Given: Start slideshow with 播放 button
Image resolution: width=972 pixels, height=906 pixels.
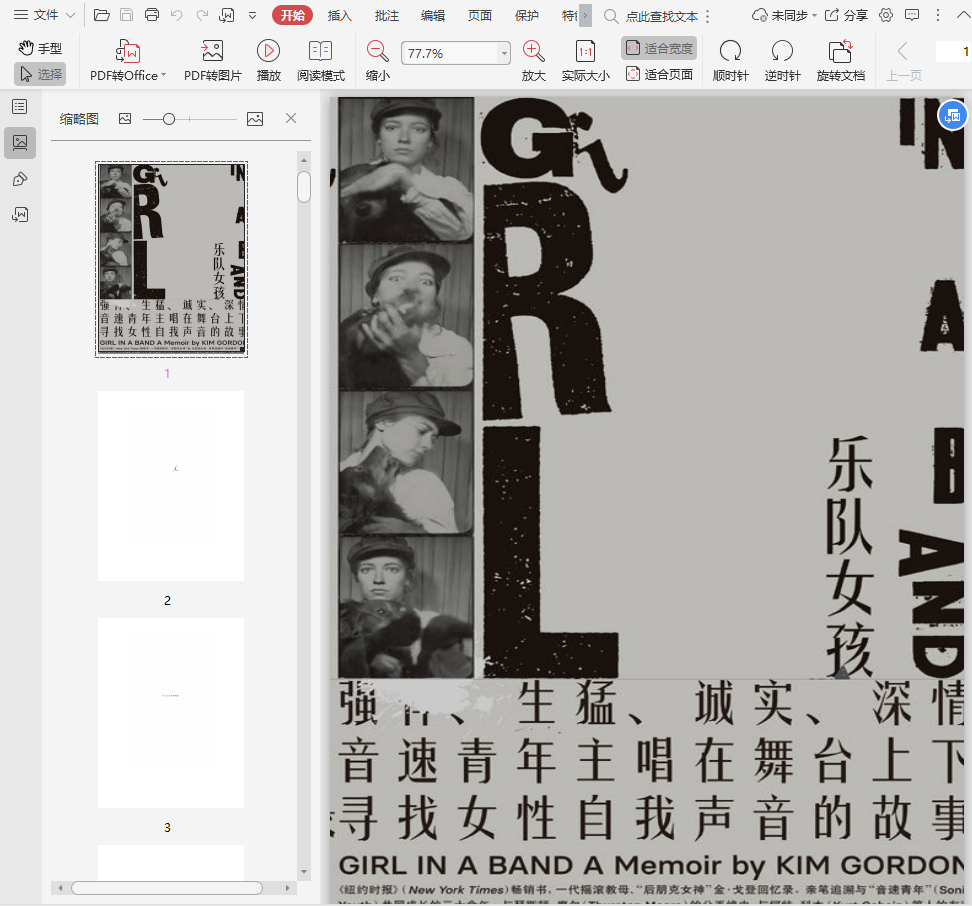Looking at the screenshot, I should 268,51.
